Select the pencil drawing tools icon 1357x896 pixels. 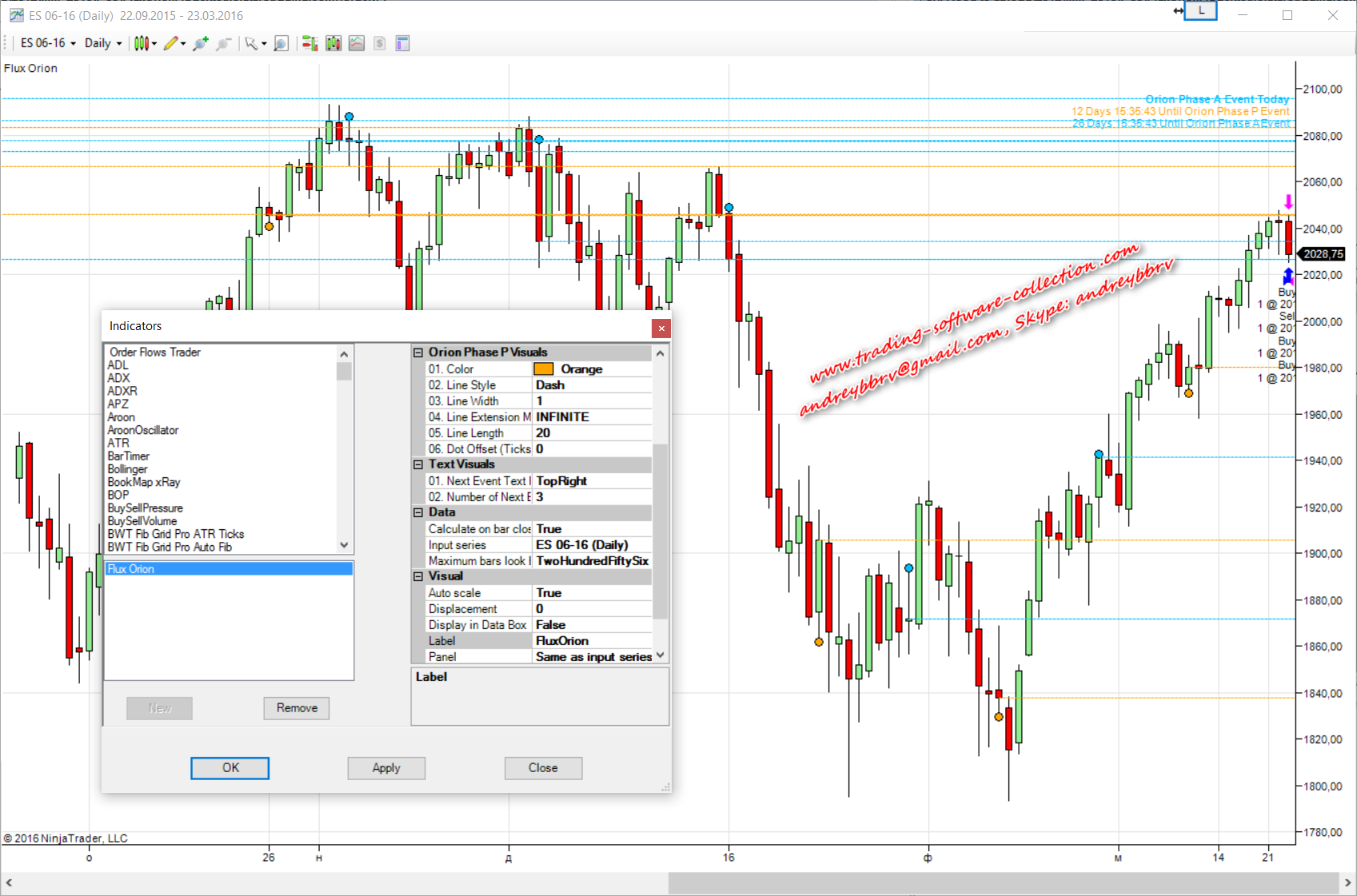171,44
